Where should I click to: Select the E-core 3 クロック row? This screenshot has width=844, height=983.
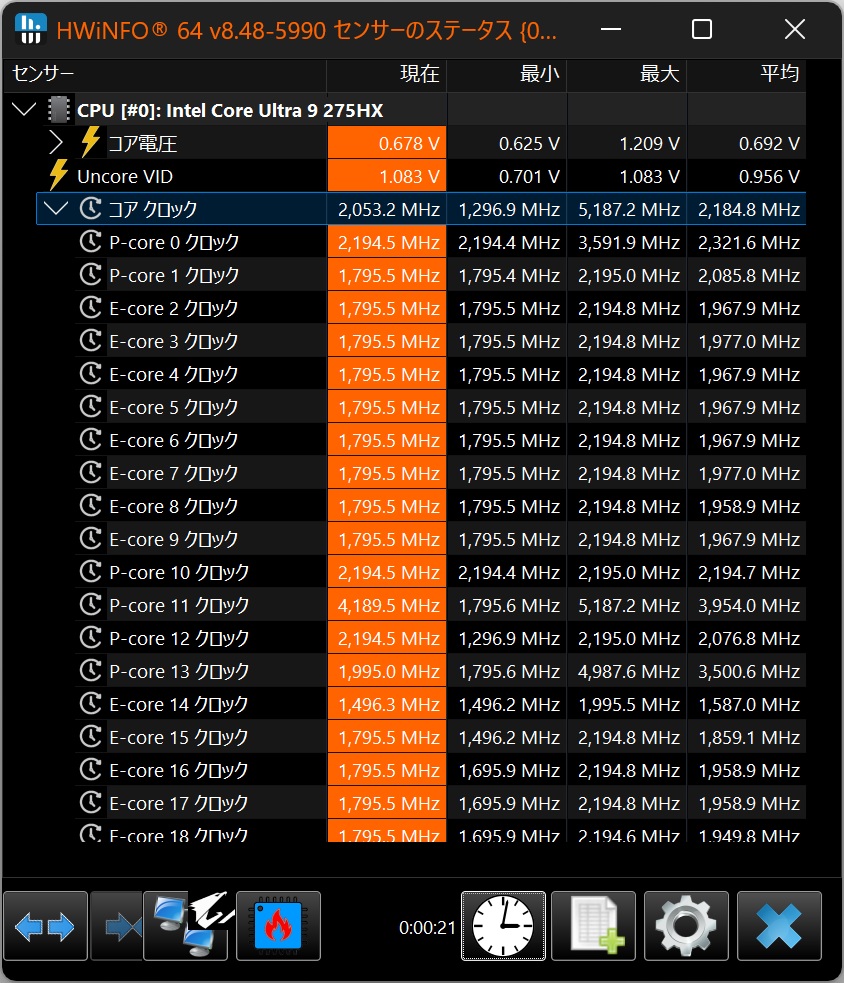(440, 341)
